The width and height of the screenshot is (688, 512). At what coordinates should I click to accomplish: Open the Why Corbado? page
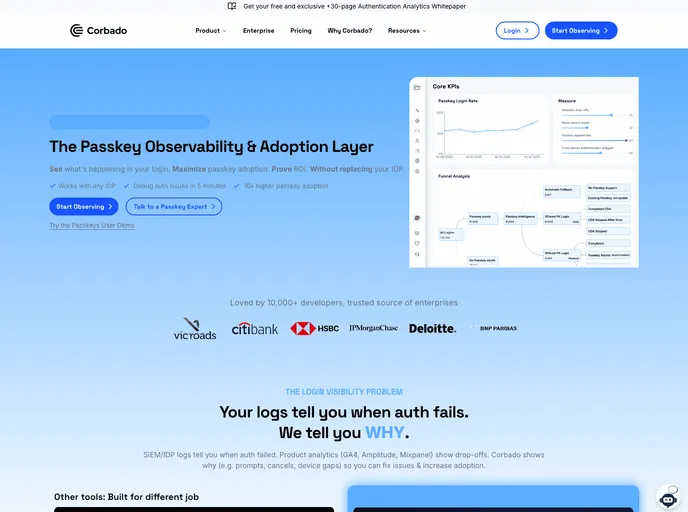coord(350,31)
